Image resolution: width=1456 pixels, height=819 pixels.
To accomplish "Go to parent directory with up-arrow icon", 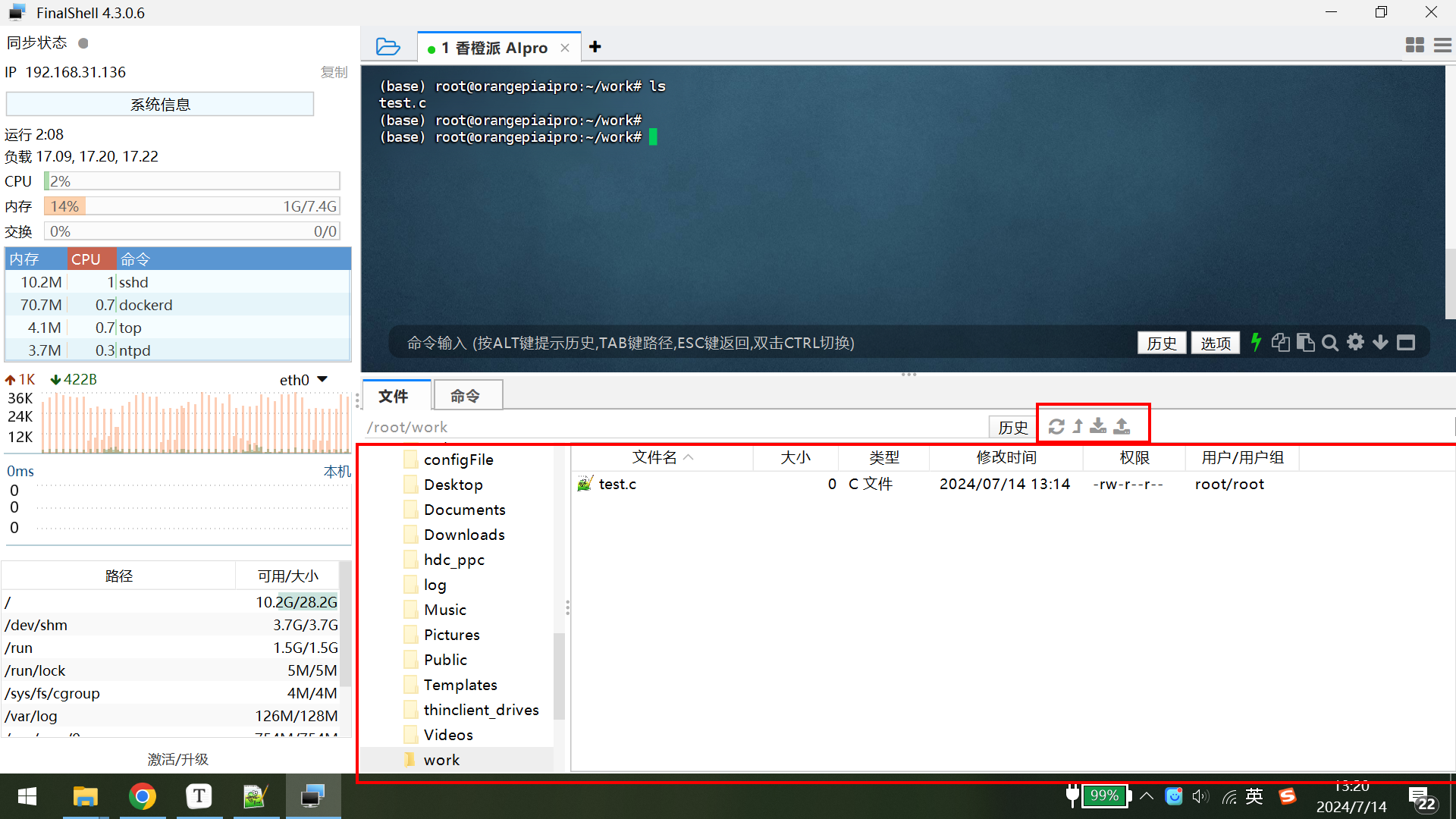I will 1078,427.
